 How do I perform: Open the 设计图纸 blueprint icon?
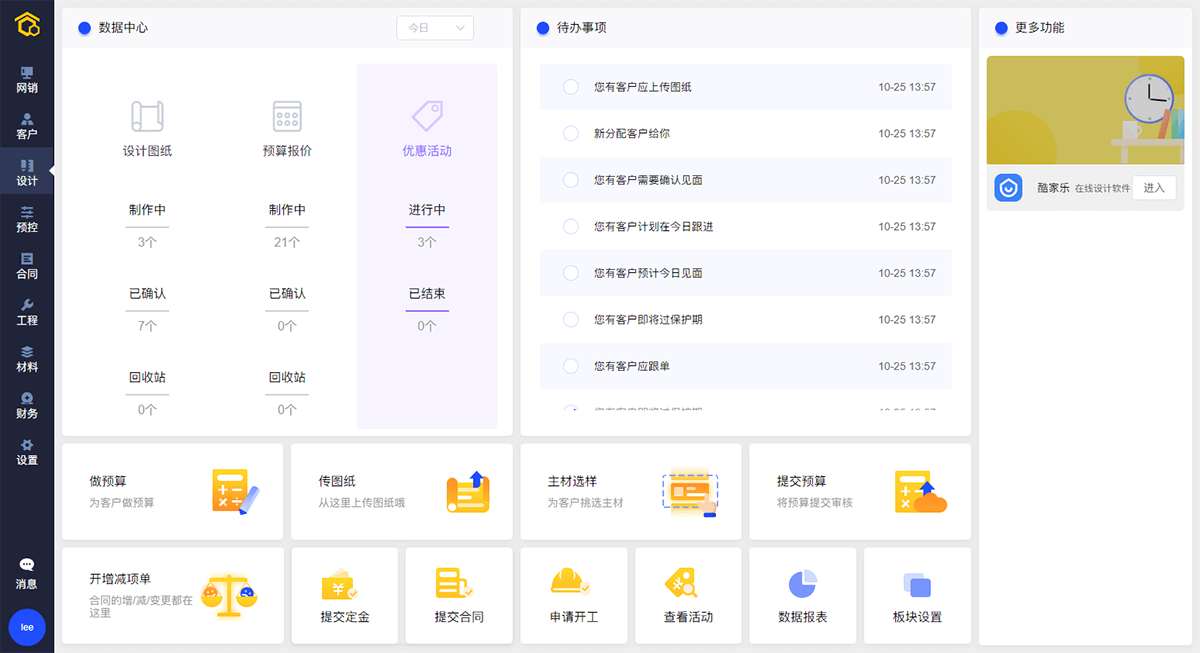(147, 116)
